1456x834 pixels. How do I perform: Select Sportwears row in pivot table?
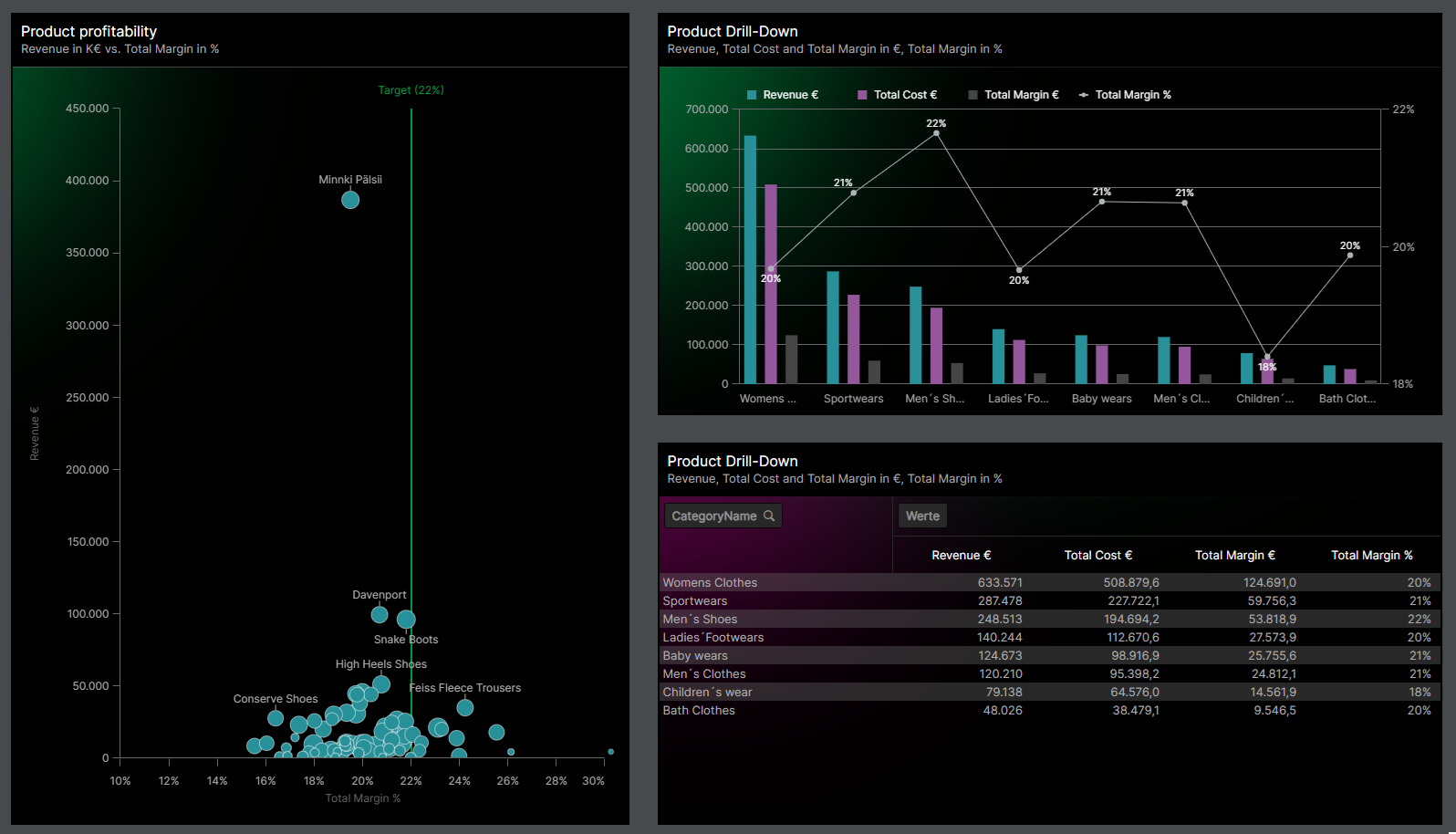[695, 600]
